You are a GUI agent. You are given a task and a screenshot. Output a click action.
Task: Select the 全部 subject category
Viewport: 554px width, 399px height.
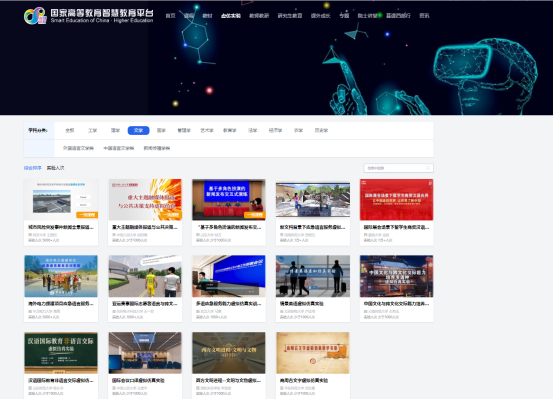[70, 130]
